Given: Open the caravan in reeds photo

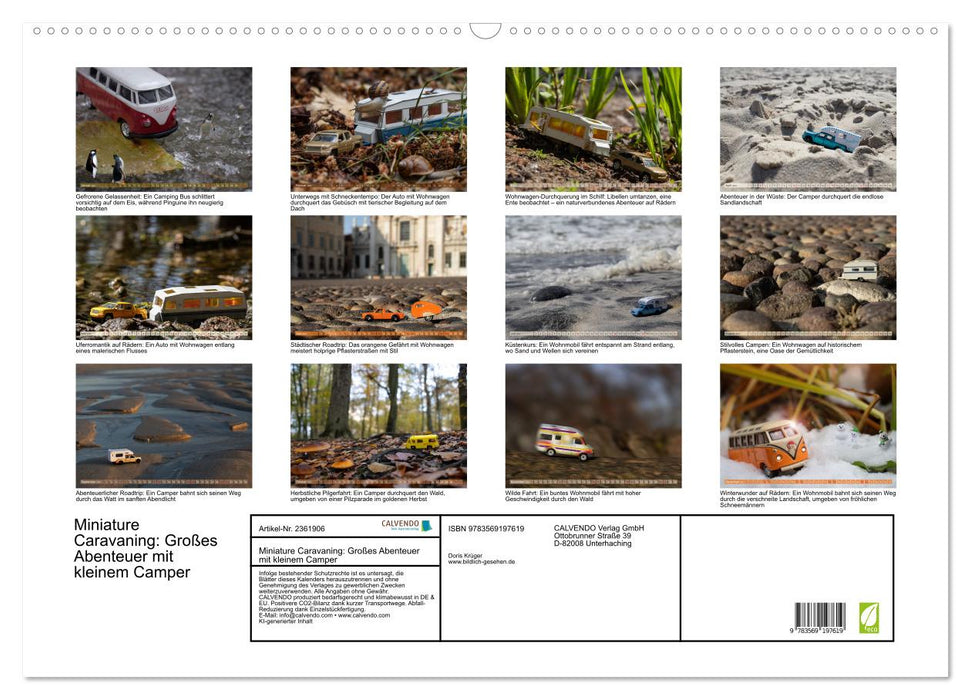Looking at the screenshot, I should pos(593,129).
